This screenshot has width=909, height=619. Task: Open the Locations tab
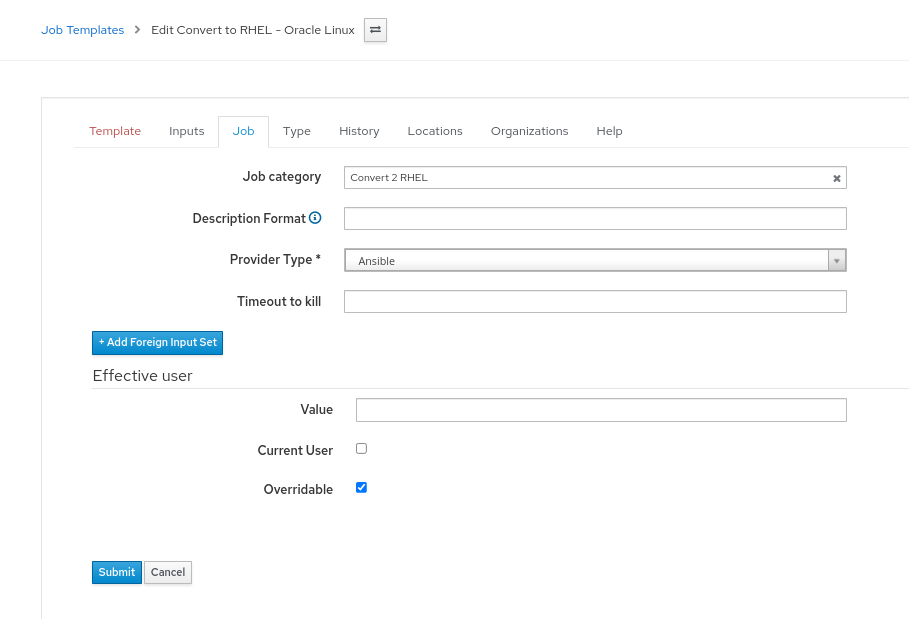click(435, 131)
